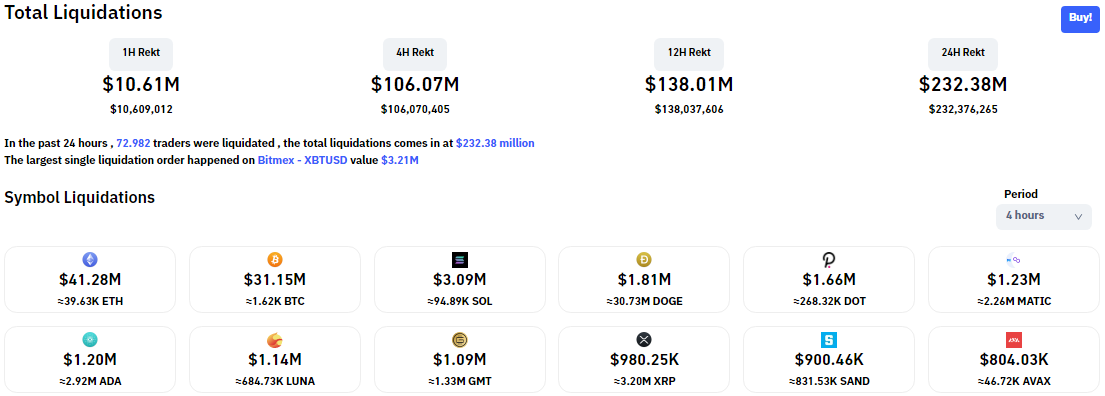The height and width of the screenshot is (396, 1105).
Task: Click the Dogecoin icon
Action: pyautogui.click(x=644, y=260)
